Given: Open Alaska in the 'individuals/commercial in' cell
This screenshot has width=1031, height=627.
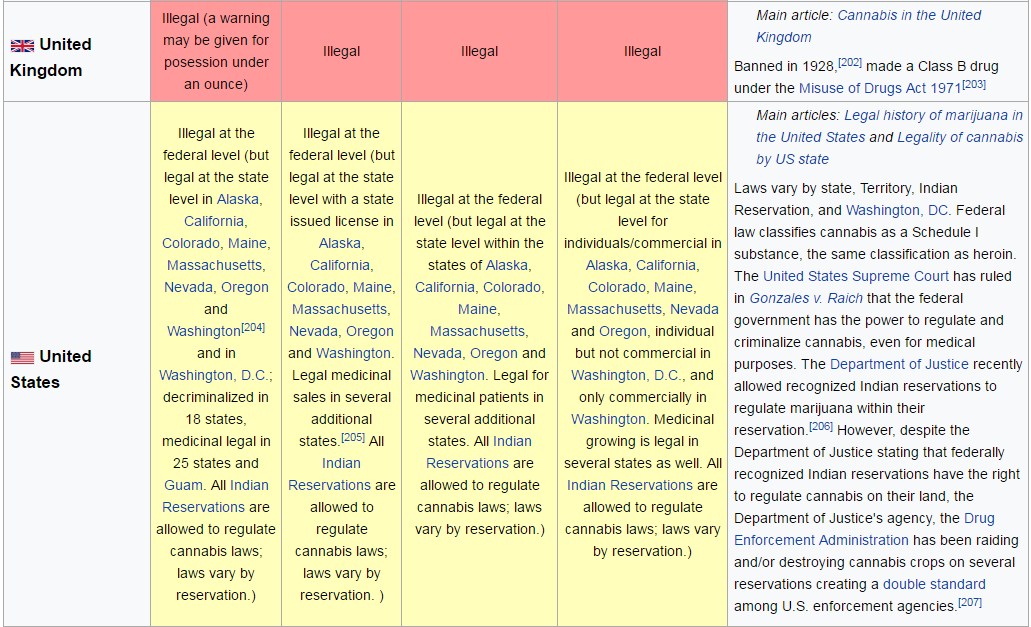Looking at the screenshot, I should 607,266.
